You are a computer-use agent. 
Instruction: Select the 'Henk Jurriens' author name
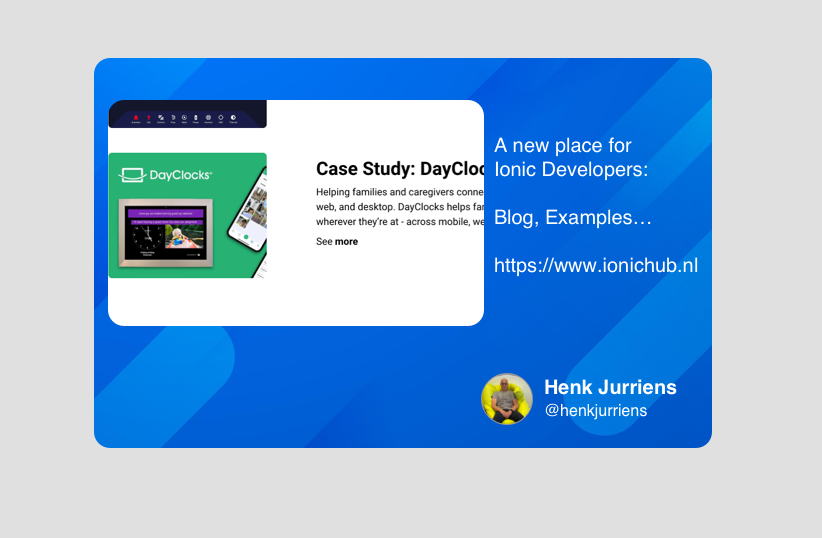610,387
